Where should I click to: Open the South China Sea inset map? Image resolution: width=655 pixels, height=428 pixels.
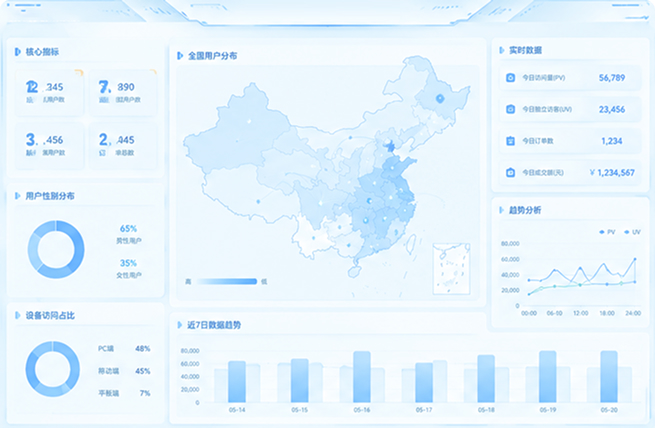pyautogui.click(x=452, y=269)
